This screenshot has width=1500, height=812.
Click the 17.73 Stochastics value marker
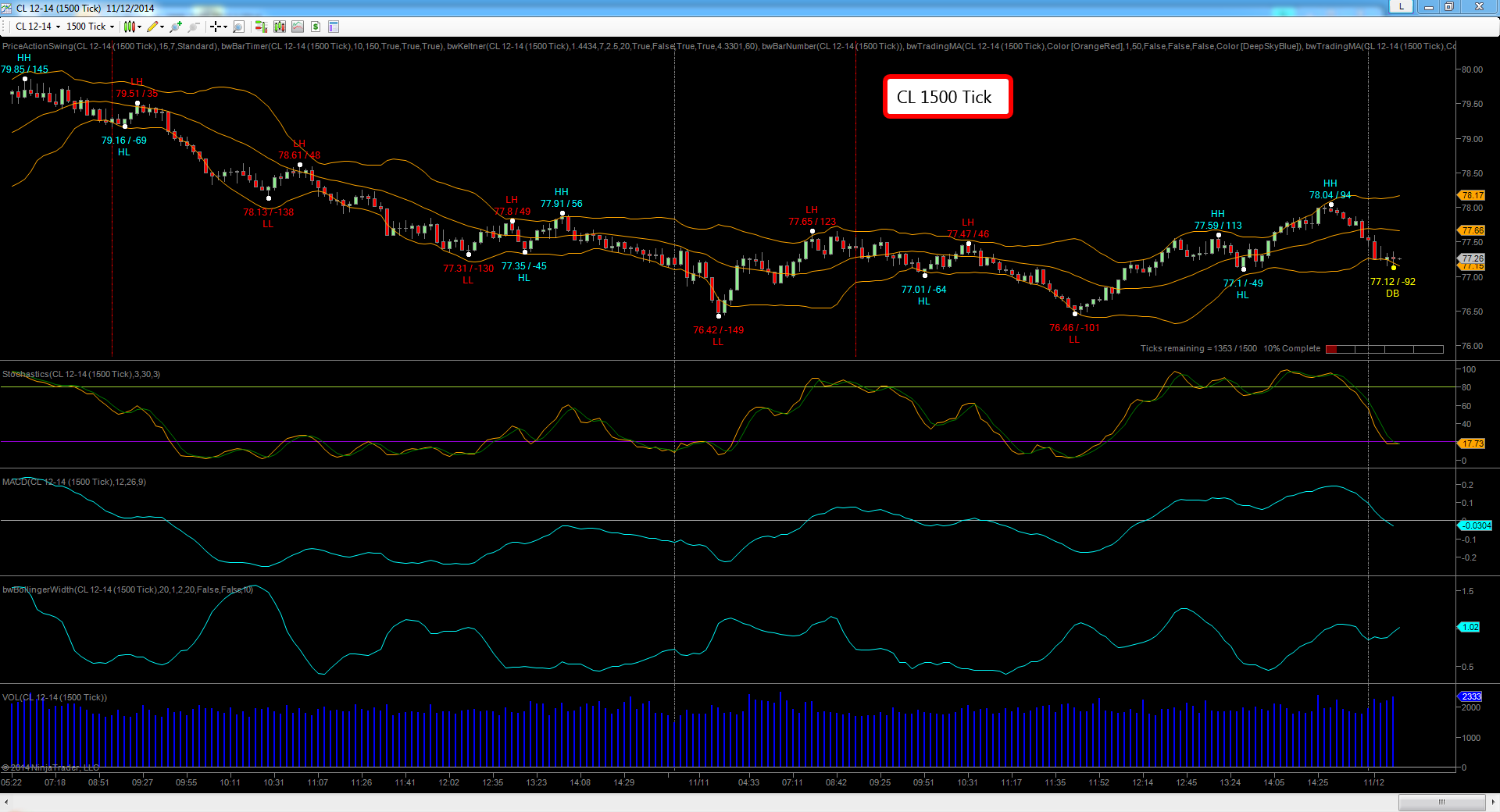tap(1472, 443)
